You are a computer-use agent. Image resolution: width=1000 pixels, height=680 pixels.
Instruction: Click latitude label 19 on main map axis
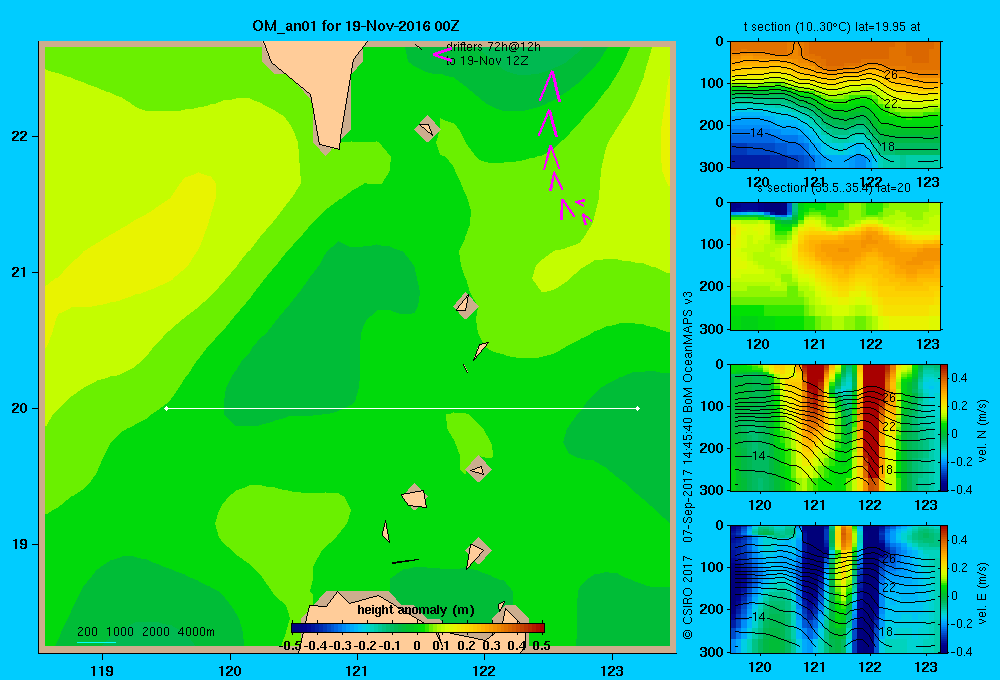20,544
